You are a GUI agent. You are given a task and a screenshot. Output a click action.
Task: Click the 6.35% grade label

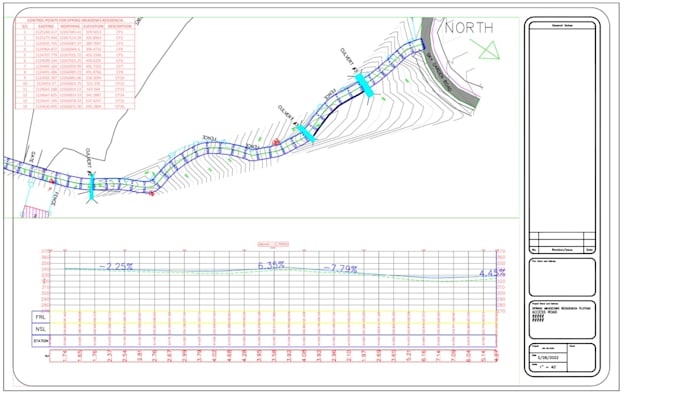[x=271, y=265]
